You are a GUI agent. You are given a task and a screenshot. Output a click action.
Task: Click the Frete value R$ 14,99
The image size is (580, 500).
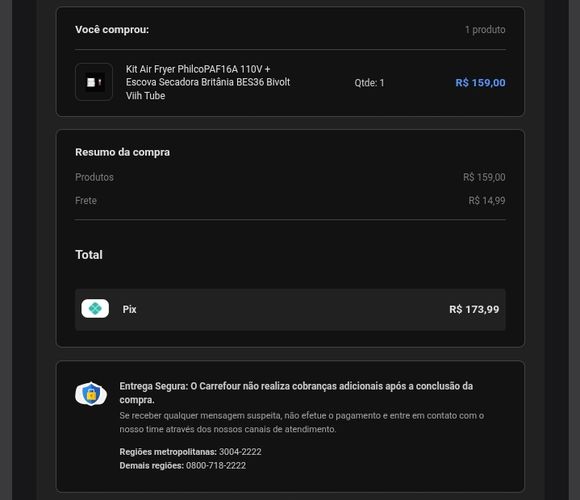487,200
